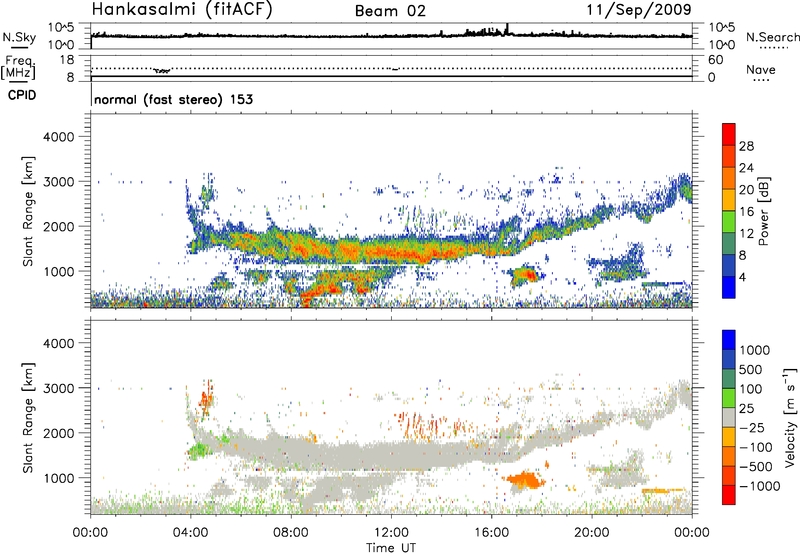The image size is (800, 554).
Task: Click the 12 label on power colorbar
Action: tap(746, 234)
